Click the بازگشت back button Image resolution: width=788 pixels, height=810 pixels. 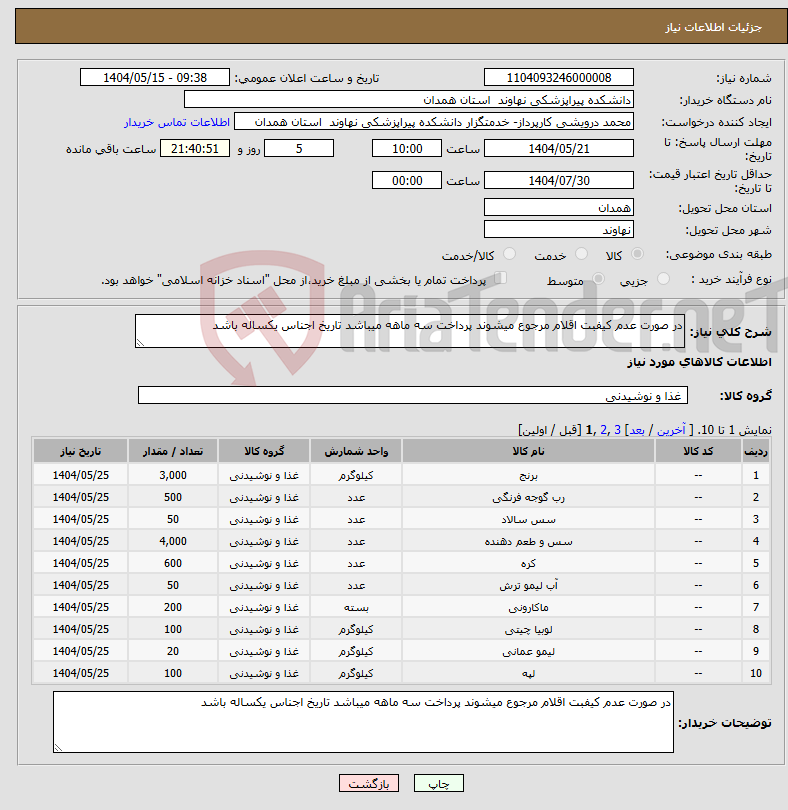[x=369, y=783]
